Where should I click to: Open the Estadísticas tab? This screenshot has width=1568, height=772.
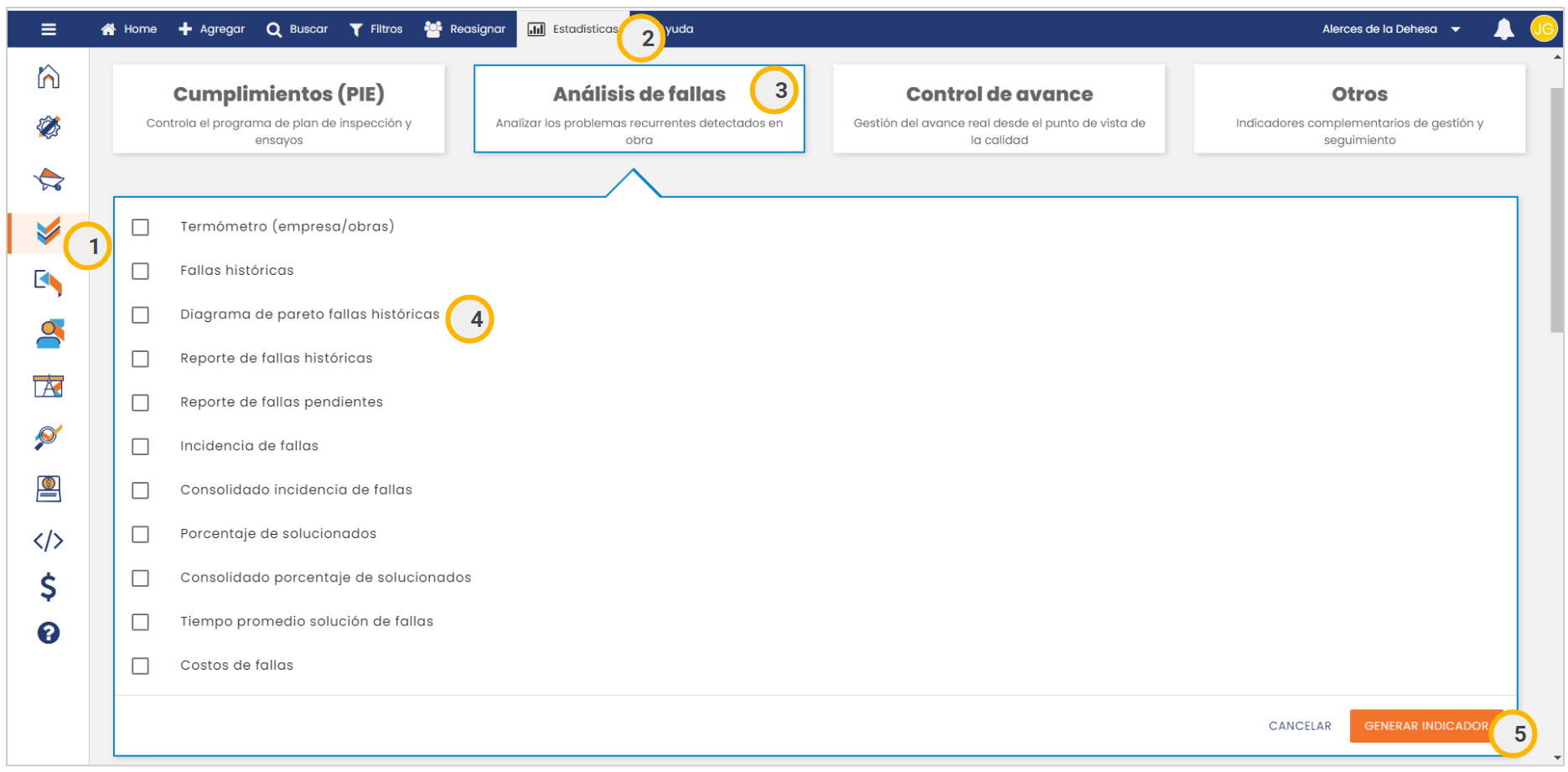[572, 29]
